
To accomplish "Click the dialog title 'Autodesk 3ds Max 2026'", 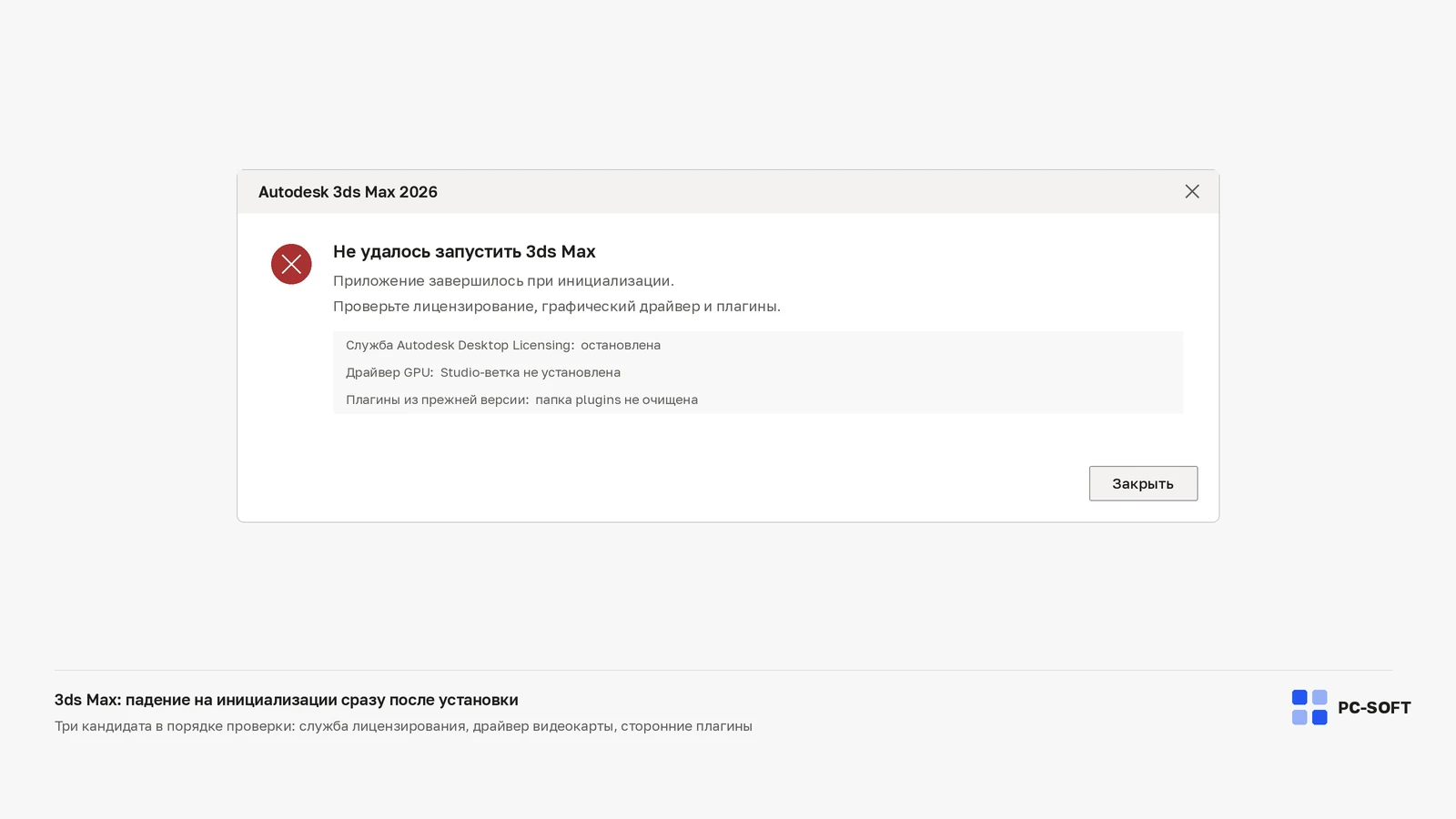I will pos(348,192).
